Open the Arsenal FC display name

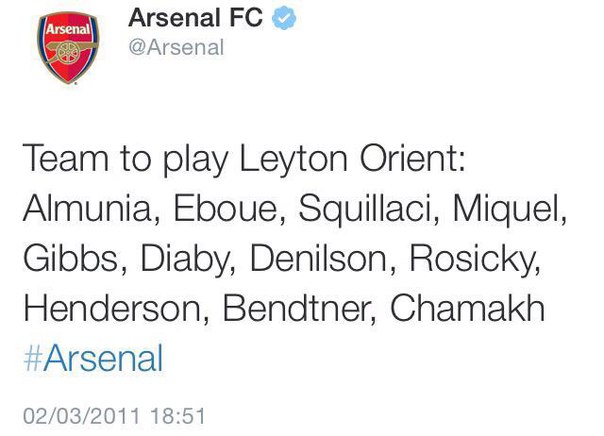195,18
